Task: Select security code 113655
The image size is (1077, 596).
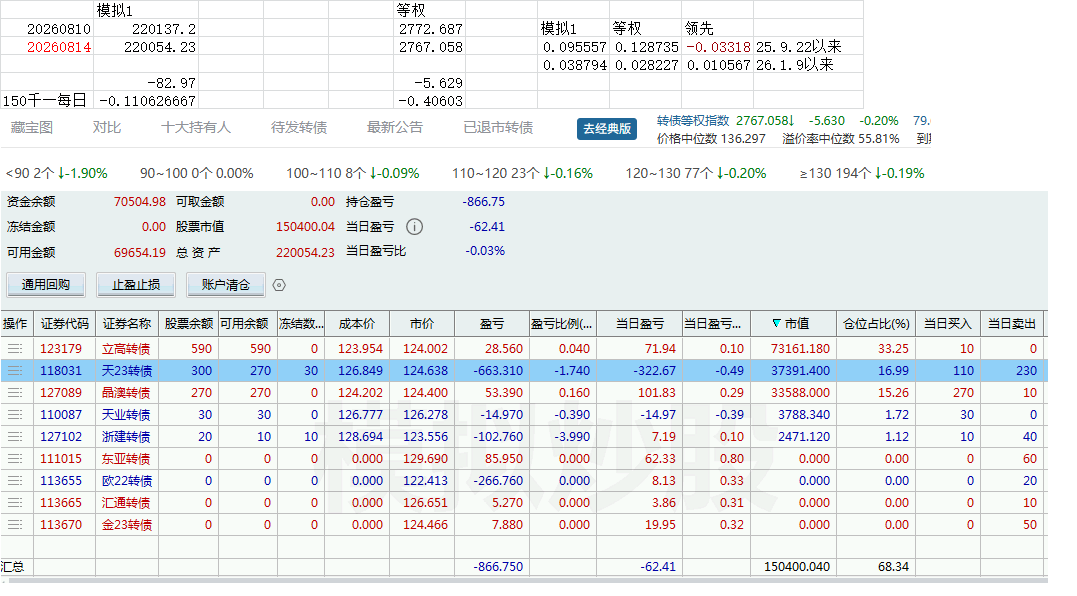Action: pos(60,481)
